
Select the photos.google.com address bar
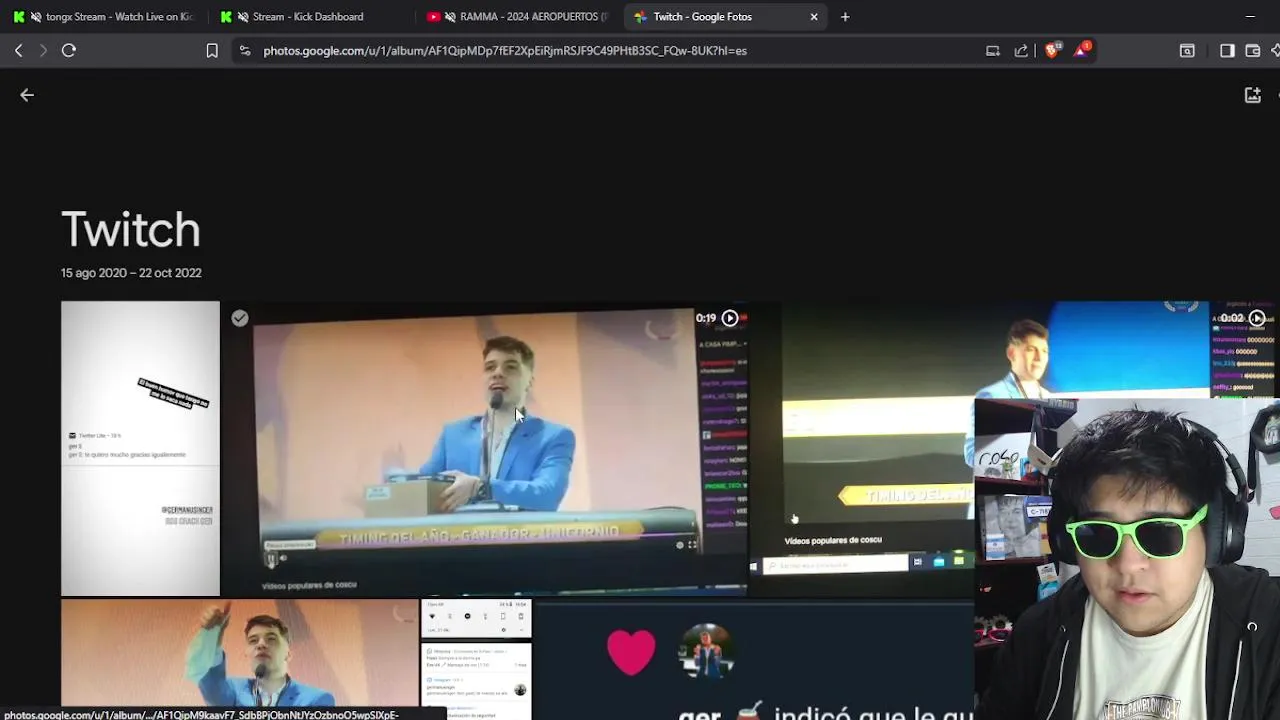(505, 50)
